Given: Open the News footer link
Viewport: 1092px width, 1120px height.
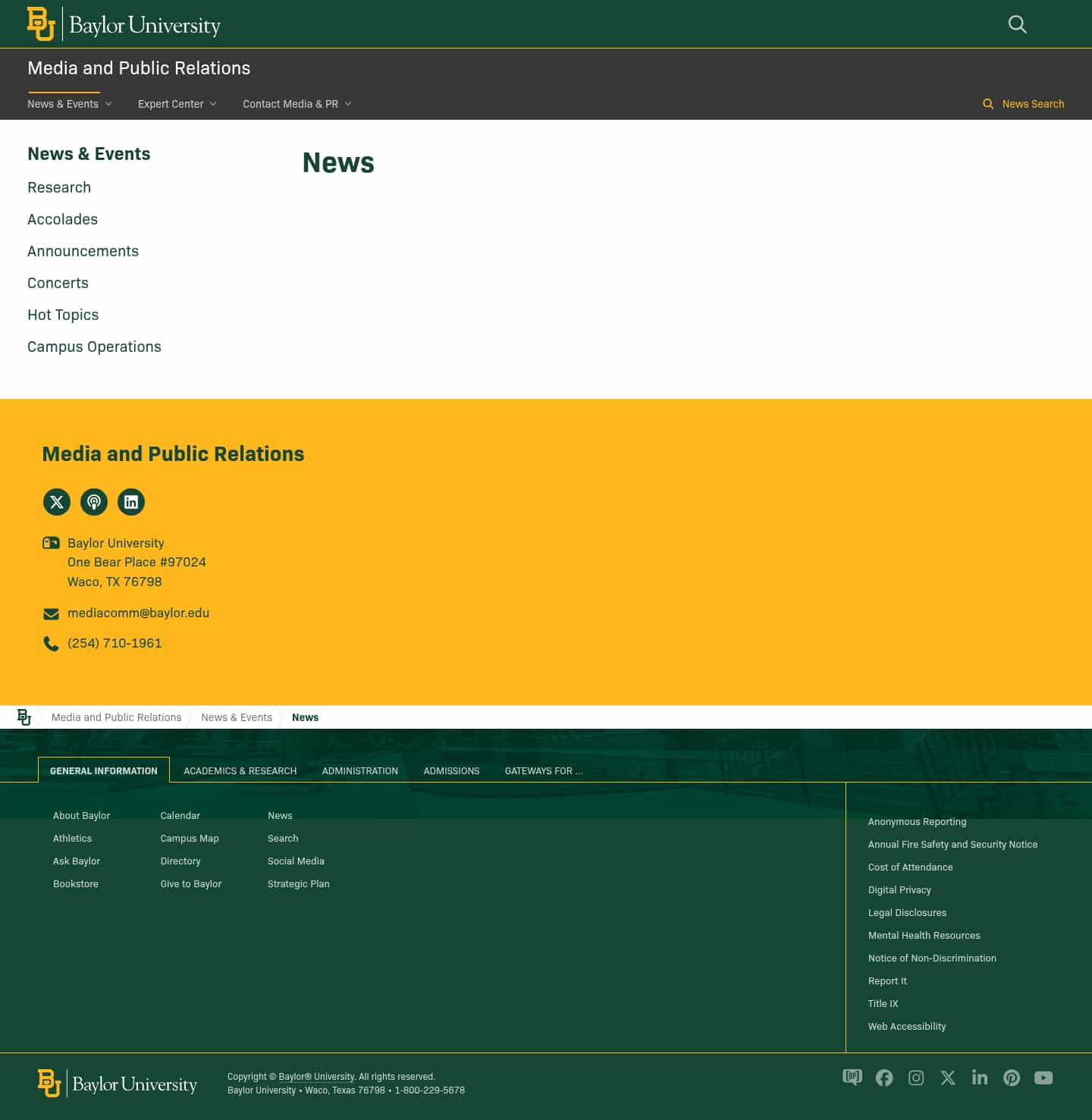Looking at the screenshot, I should pos(280,816).
